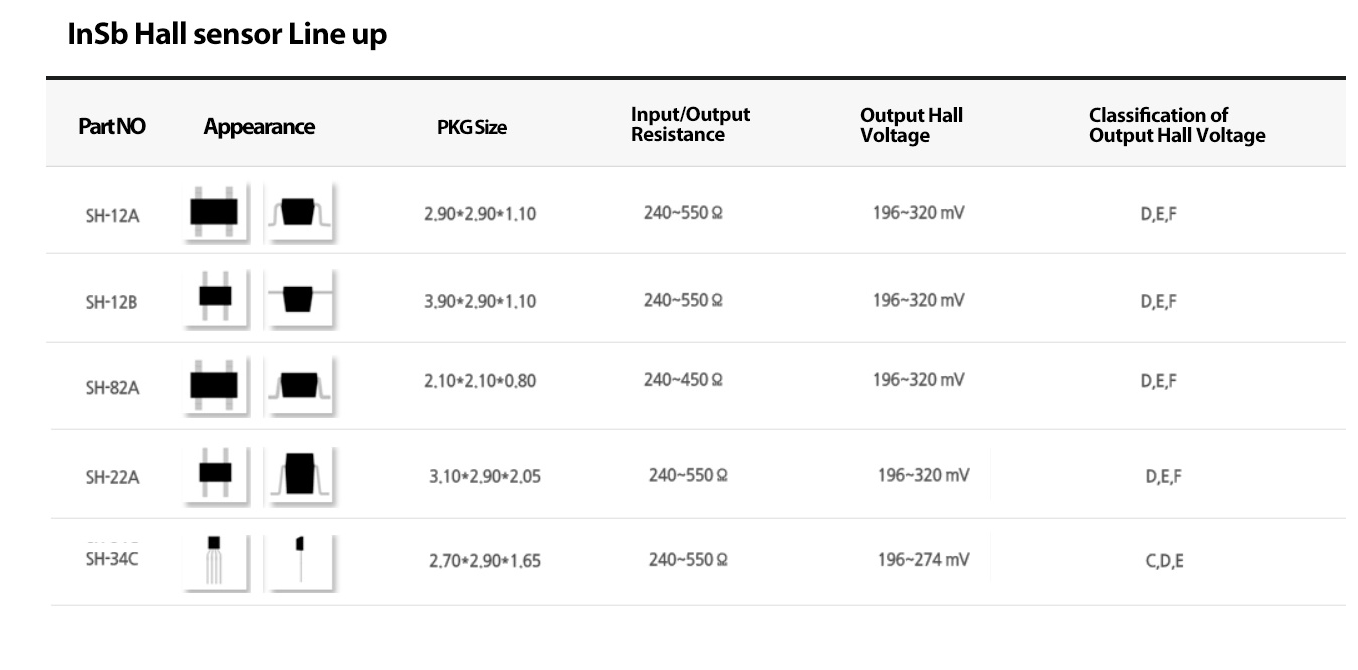Image resolution: width=1358 pixels, height=670 pixels.
Task: Click the Output Hall Voltage column header
Action: (911, 125)
